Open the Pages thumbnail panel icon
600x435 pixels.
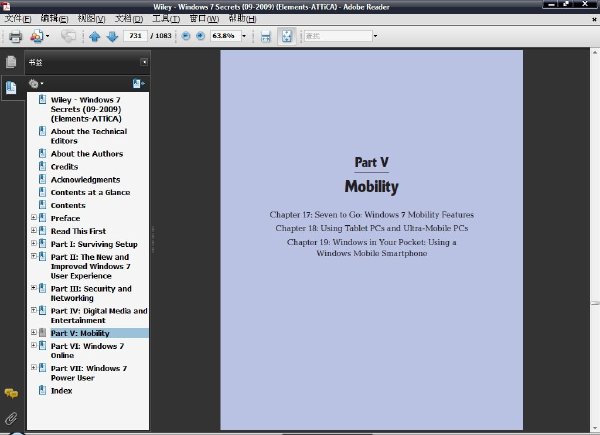tap(11, 62)
